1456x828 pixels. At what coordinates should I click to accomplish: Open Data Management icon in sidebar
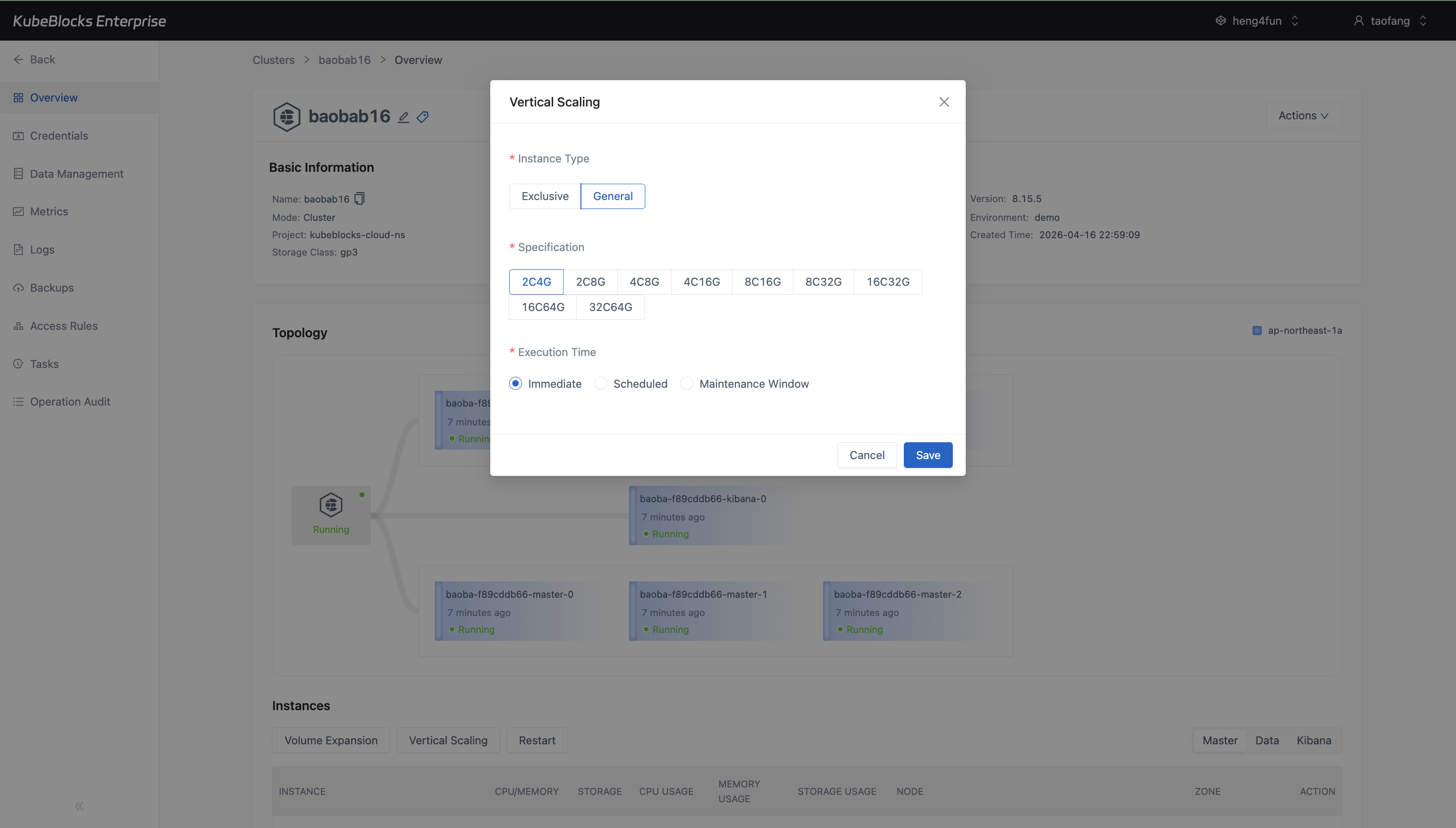pyautogui.click(x=18, y=174)
